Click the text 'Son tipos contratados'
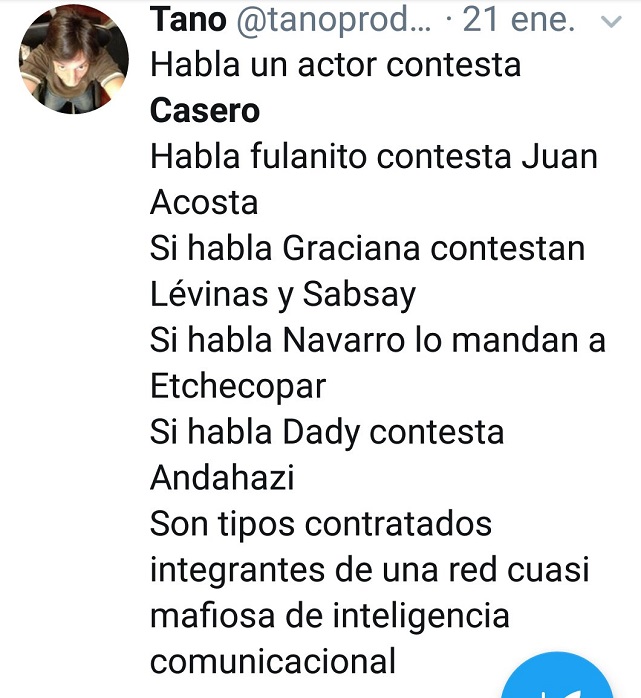The width and height of the screenshot is (641, 698). coord(321,524)
